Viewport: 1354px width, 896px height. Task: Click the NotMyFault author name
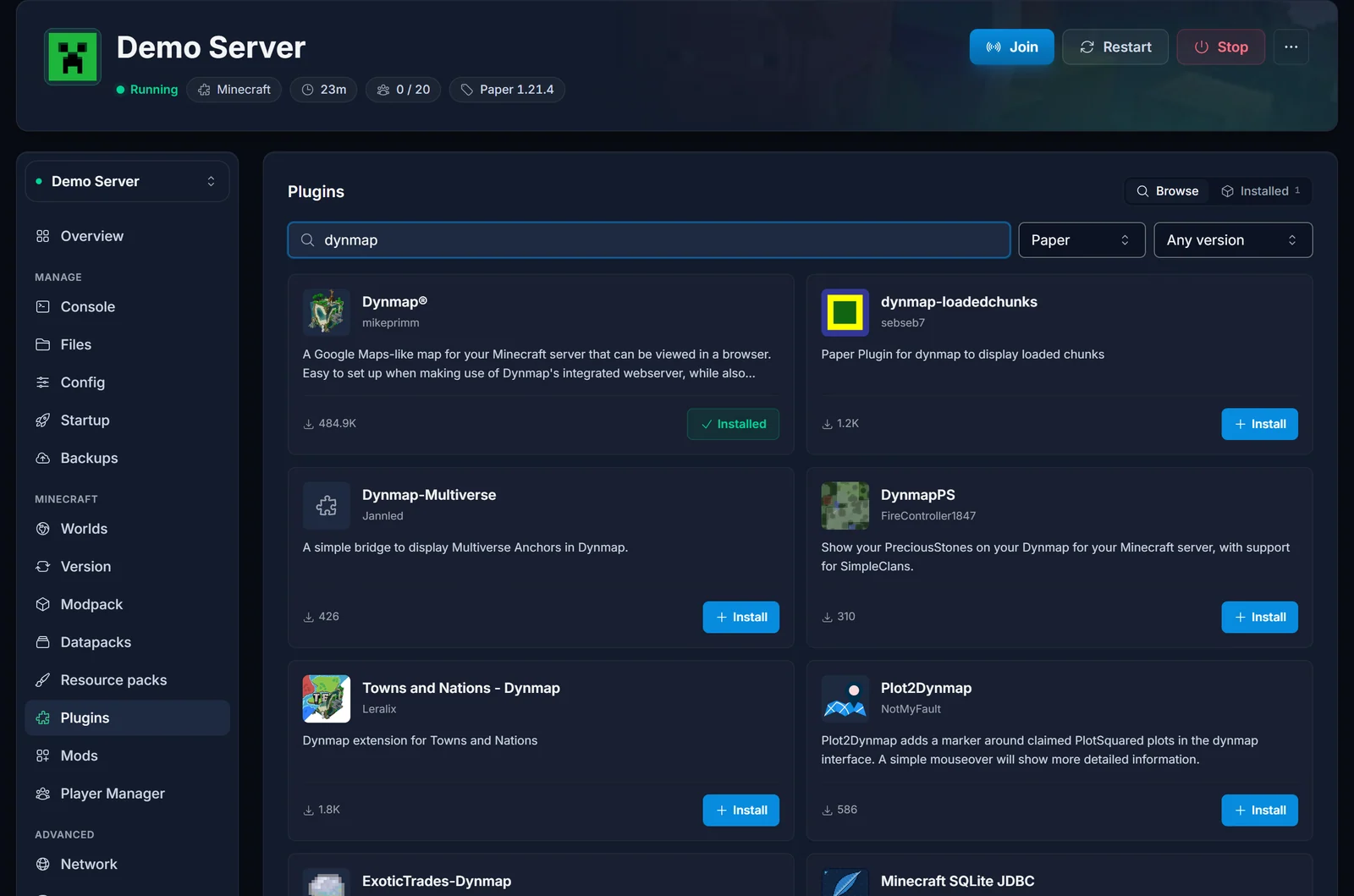click(x=911, y=709)
